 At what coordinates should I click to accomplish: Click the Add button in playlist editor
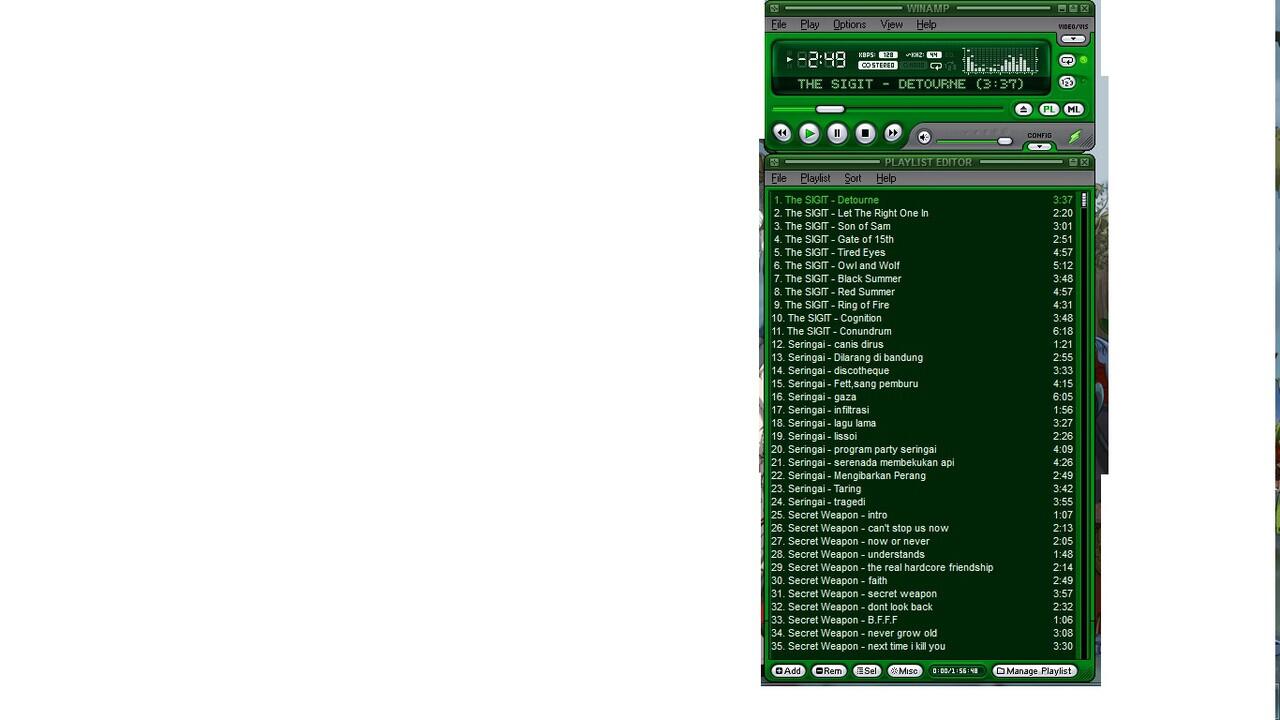coord(788,671)
